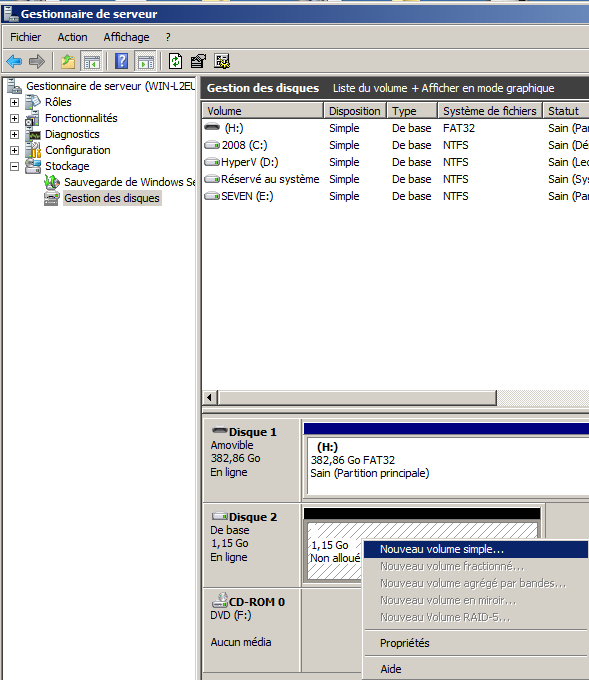Click the Up one level folder icon
This screenshot has width=589, height=680.
(68, 61)
